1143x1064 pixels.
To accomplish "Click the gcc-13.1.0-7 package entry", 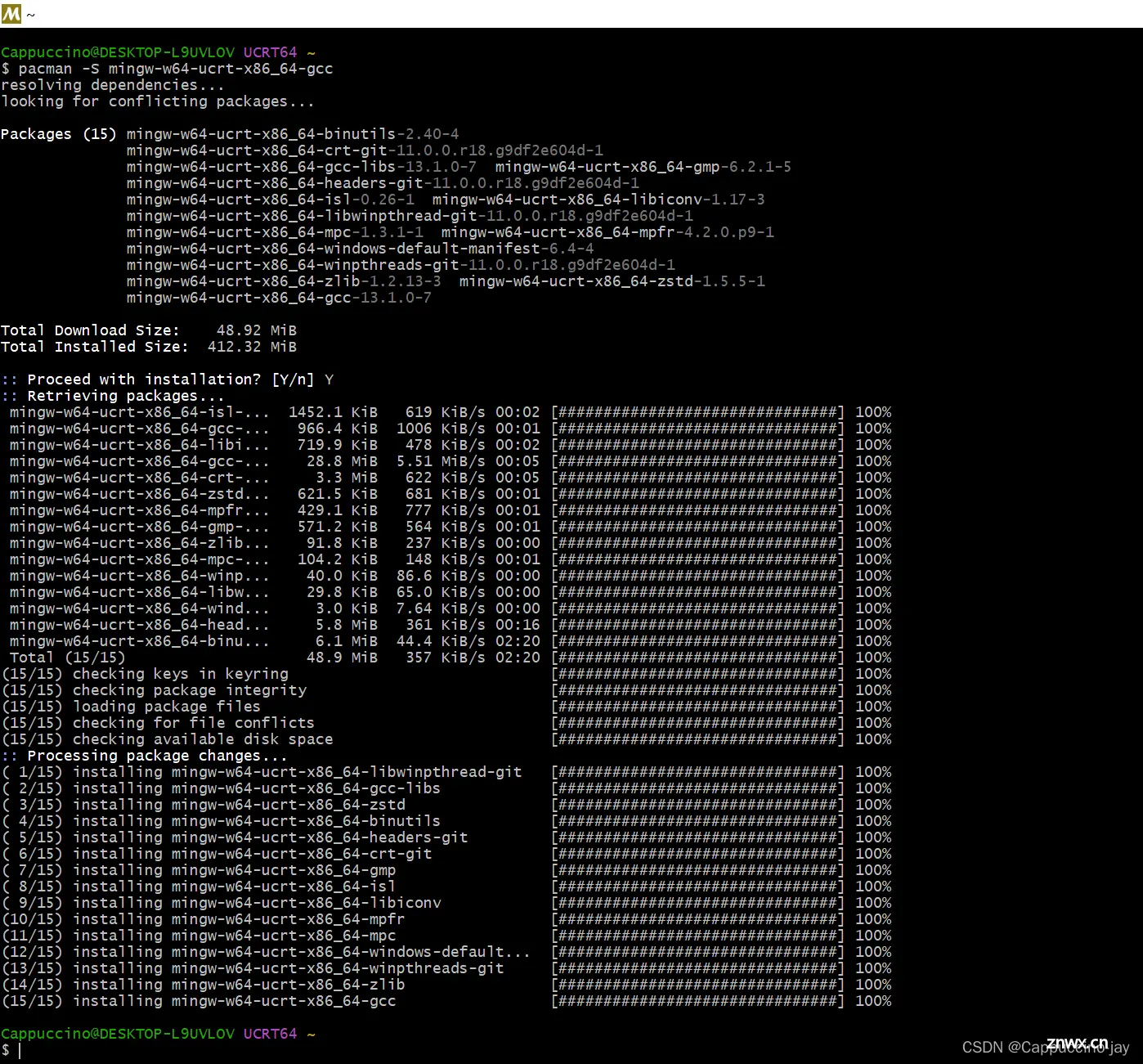I will 279,298.
